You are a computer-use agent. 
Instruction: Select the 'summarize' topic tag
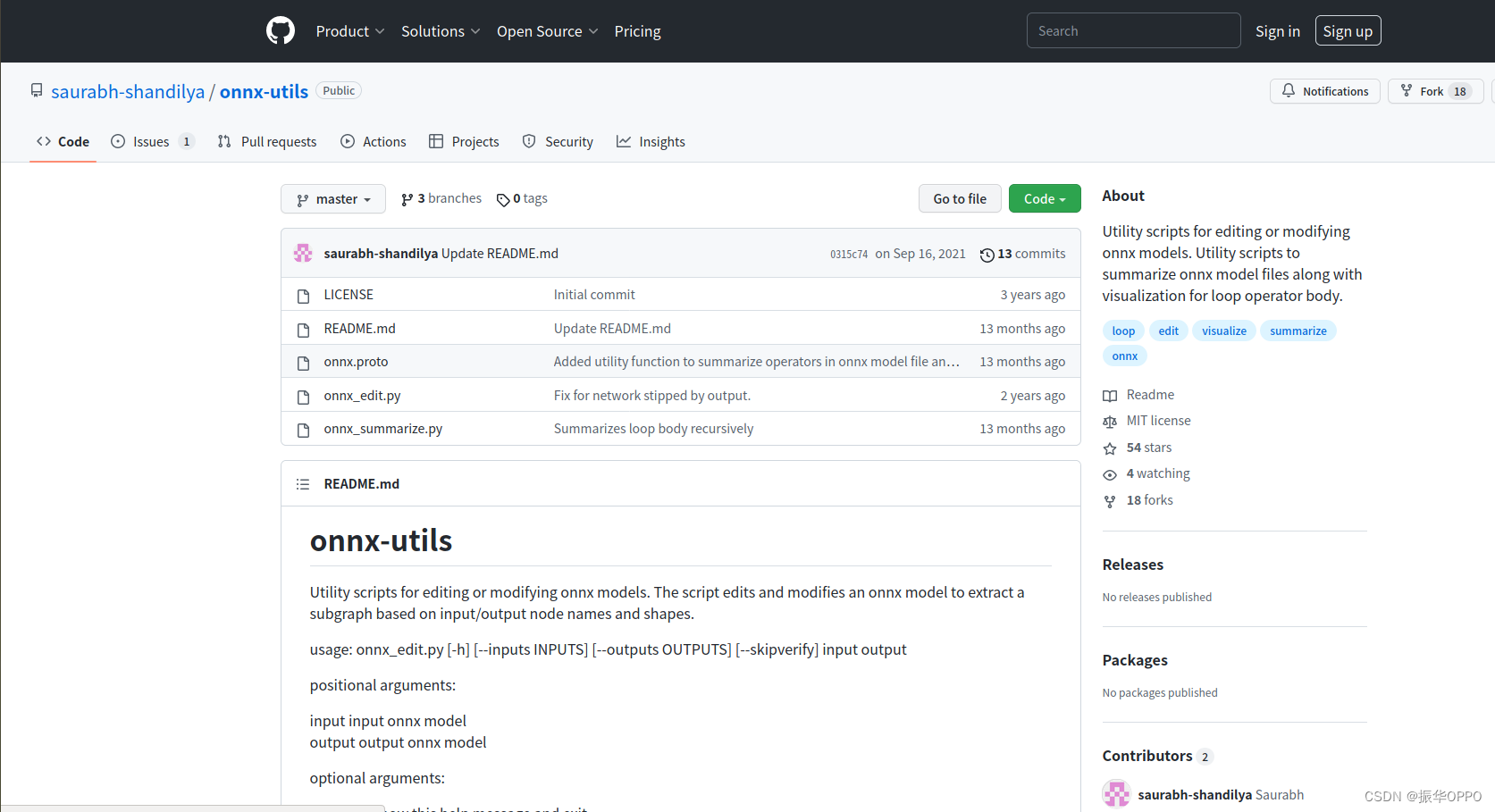1298,331
